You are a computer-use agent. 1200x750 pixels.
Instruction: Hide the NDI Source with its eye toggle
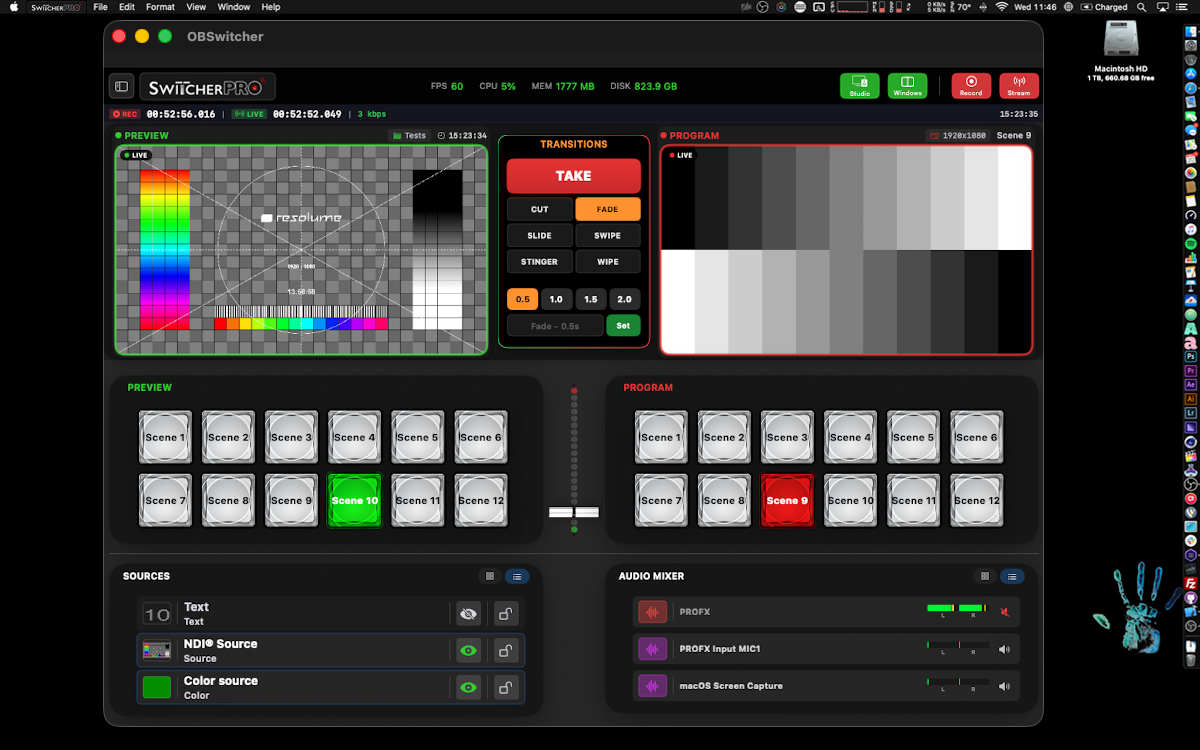[468, 649]
